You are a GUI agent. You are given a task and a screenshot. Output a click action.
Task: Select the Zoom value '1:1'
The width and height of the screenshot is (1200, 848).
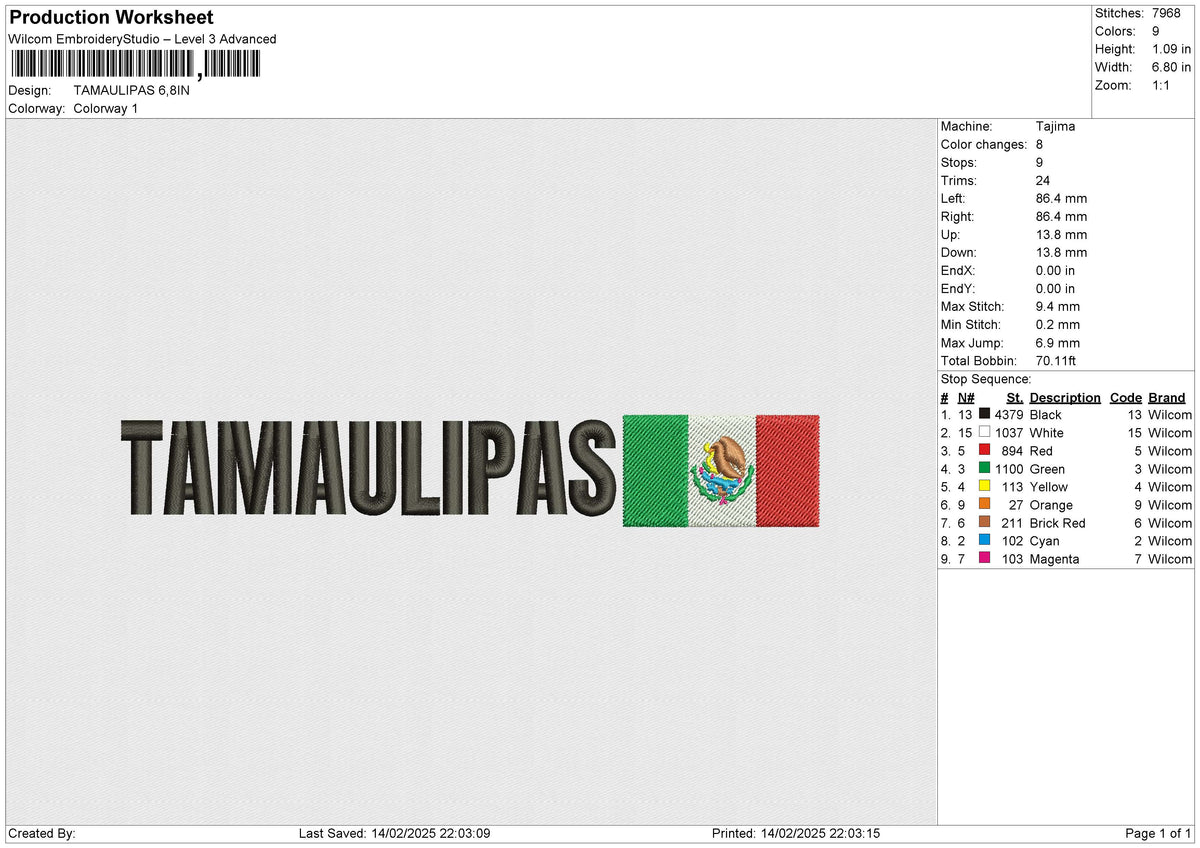tap(1163, 85)
